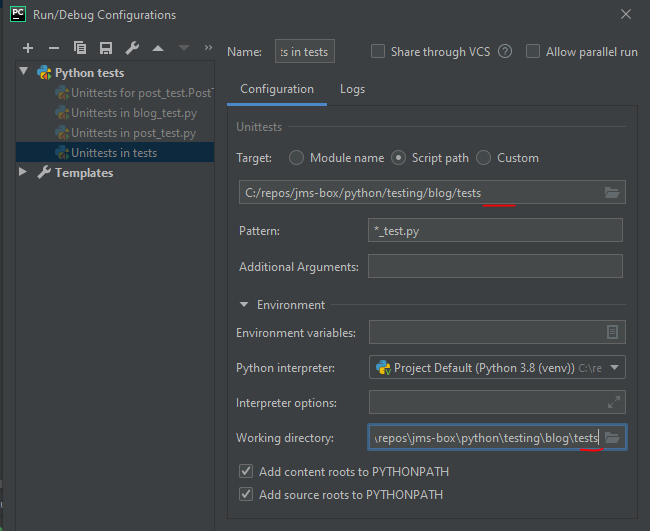Viewport: 650px width, 531px height.
Task: Open edit templates via the wrench icon
Action: (x=132, y=48)
